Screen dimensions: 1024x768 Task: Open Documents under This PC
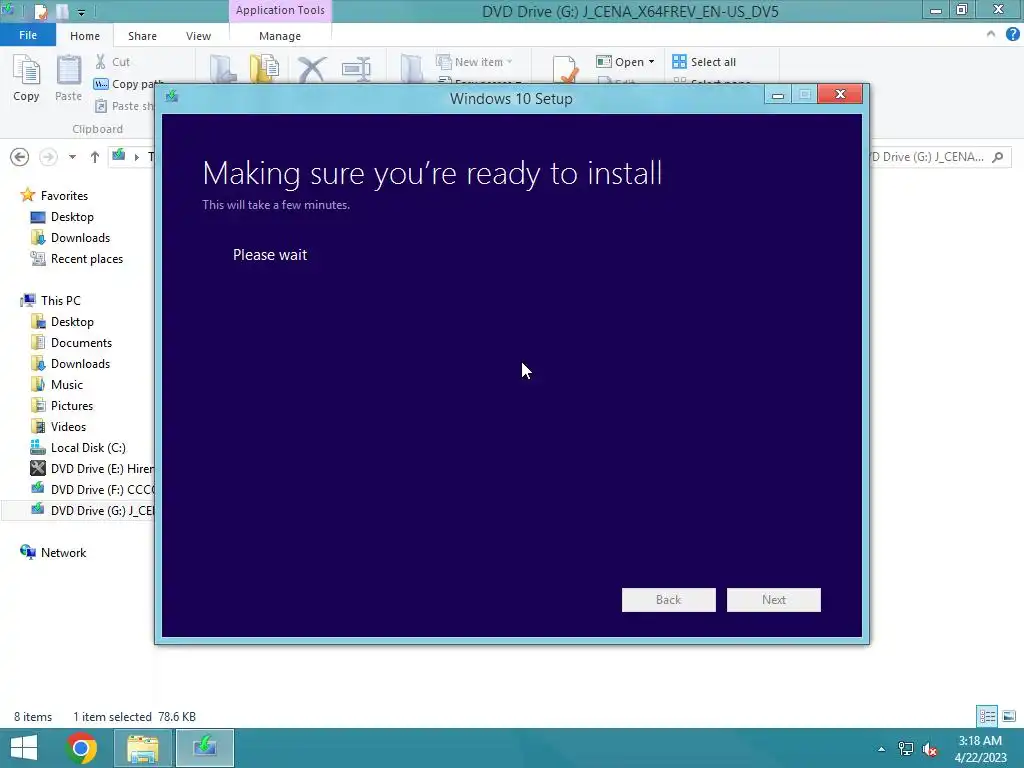coord(81,342)
